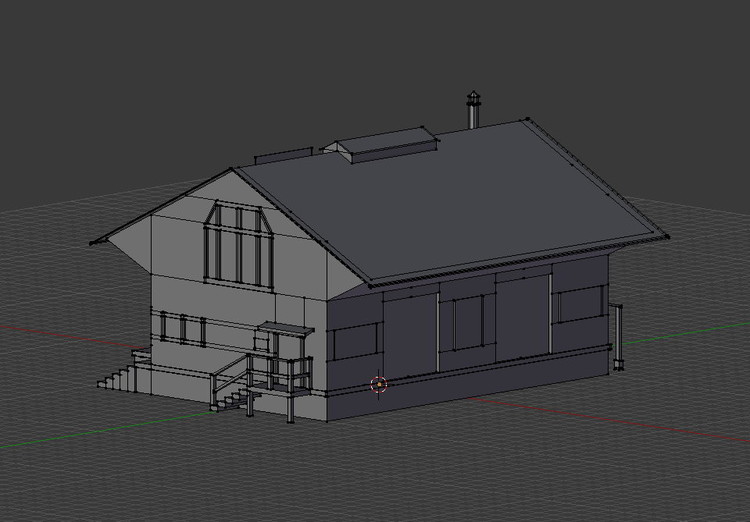
Task: Select the large gable window frame
Action: (x=239, y=246)
